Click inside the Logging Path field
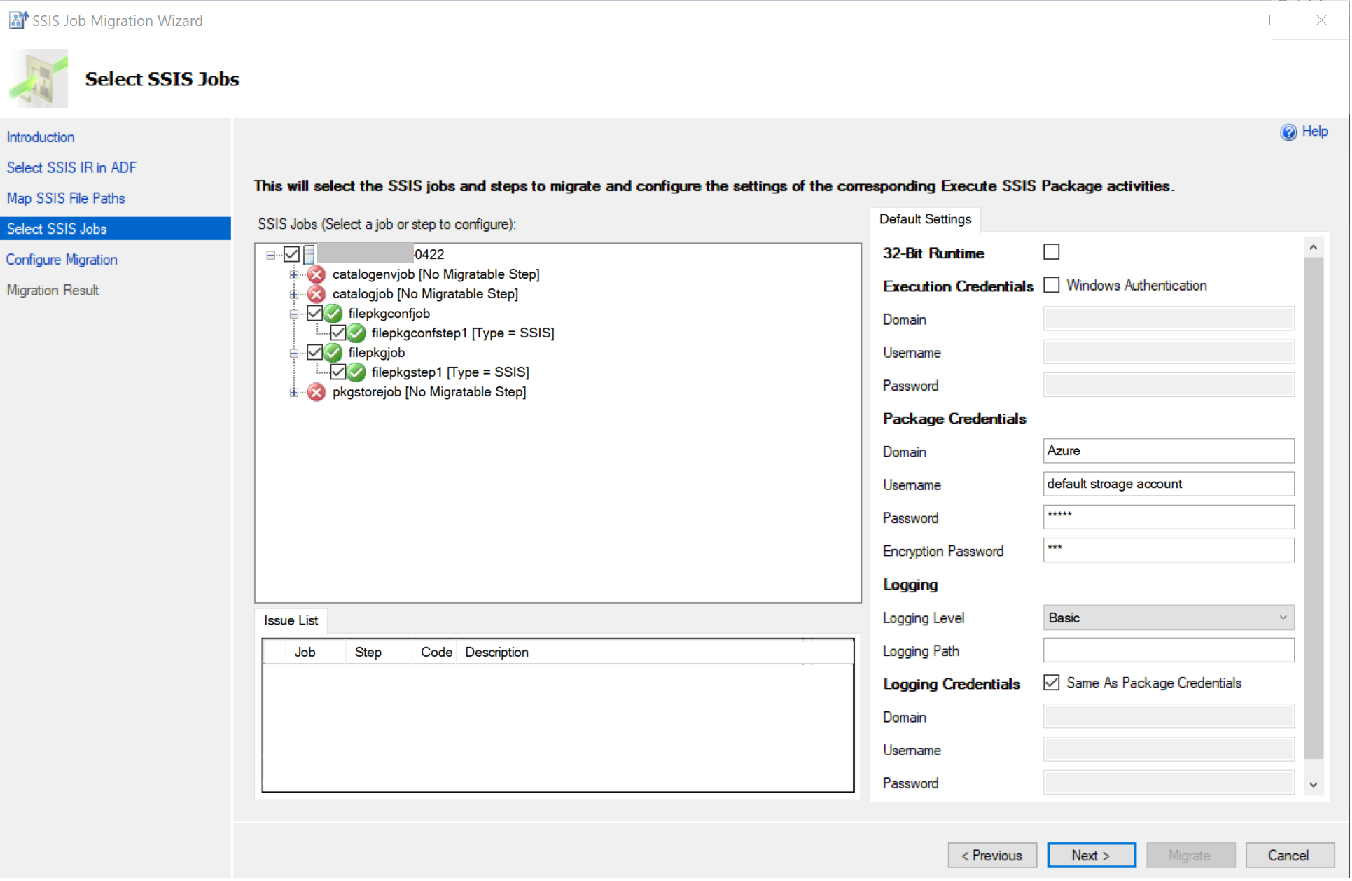This screenshot has height=881, width=1352. coord(1167,650)
